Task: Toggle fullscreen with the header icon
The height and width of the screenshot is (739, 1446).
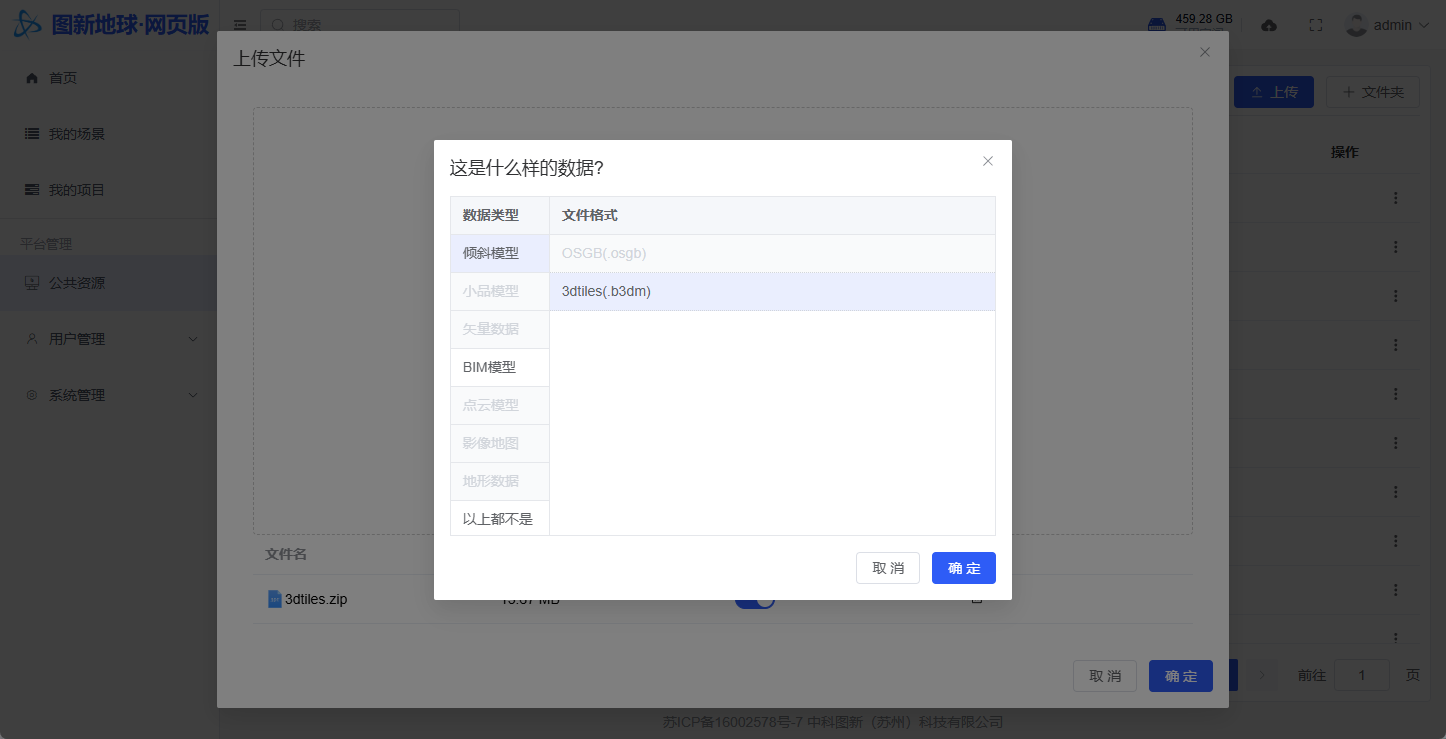Action: (1315, 25)
